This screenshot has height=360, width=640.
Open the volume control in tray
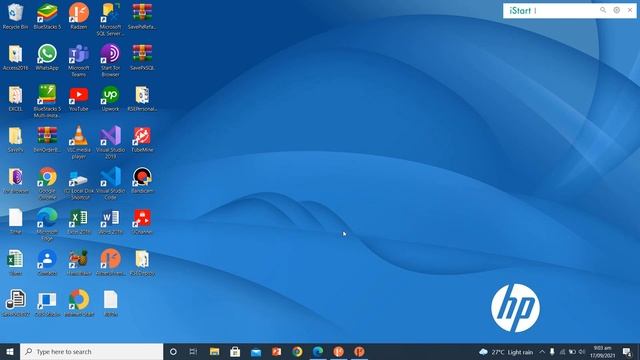[582, 352]
